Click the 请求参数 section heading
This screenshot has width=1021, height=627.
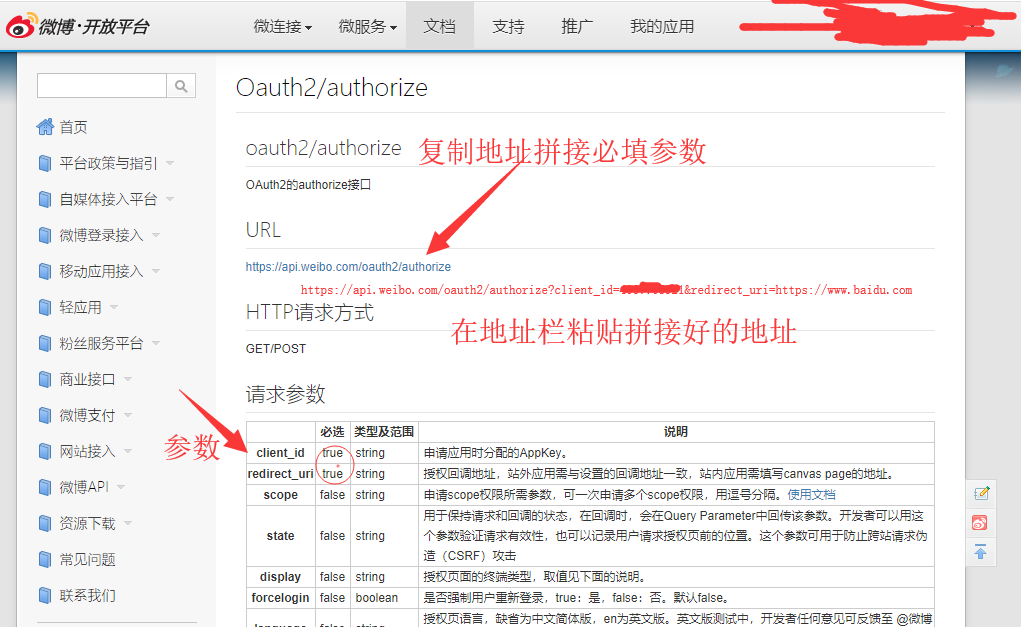(x=285, y=394)
